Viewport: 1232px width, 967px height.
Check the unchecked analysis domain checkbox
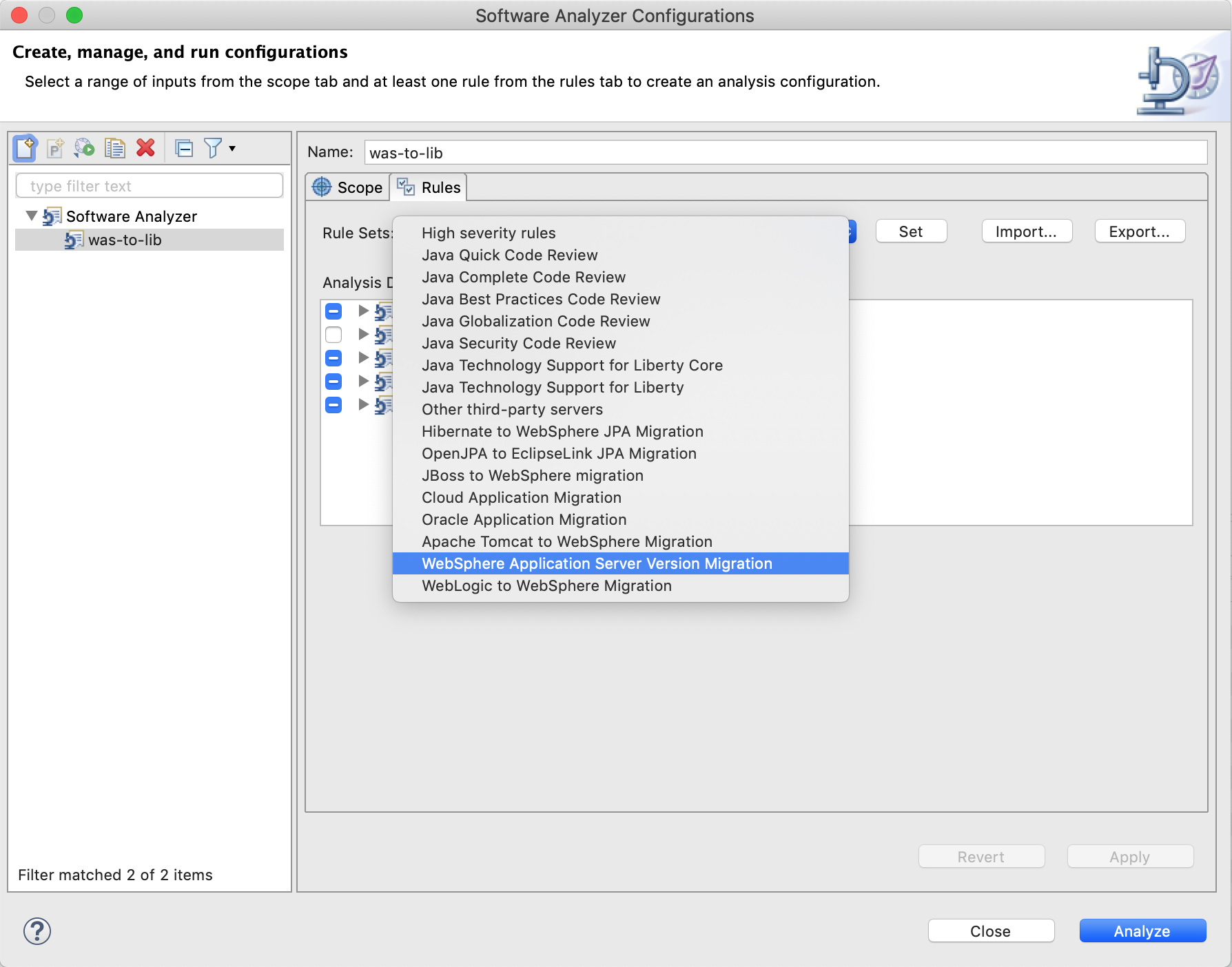coord(333,335)
